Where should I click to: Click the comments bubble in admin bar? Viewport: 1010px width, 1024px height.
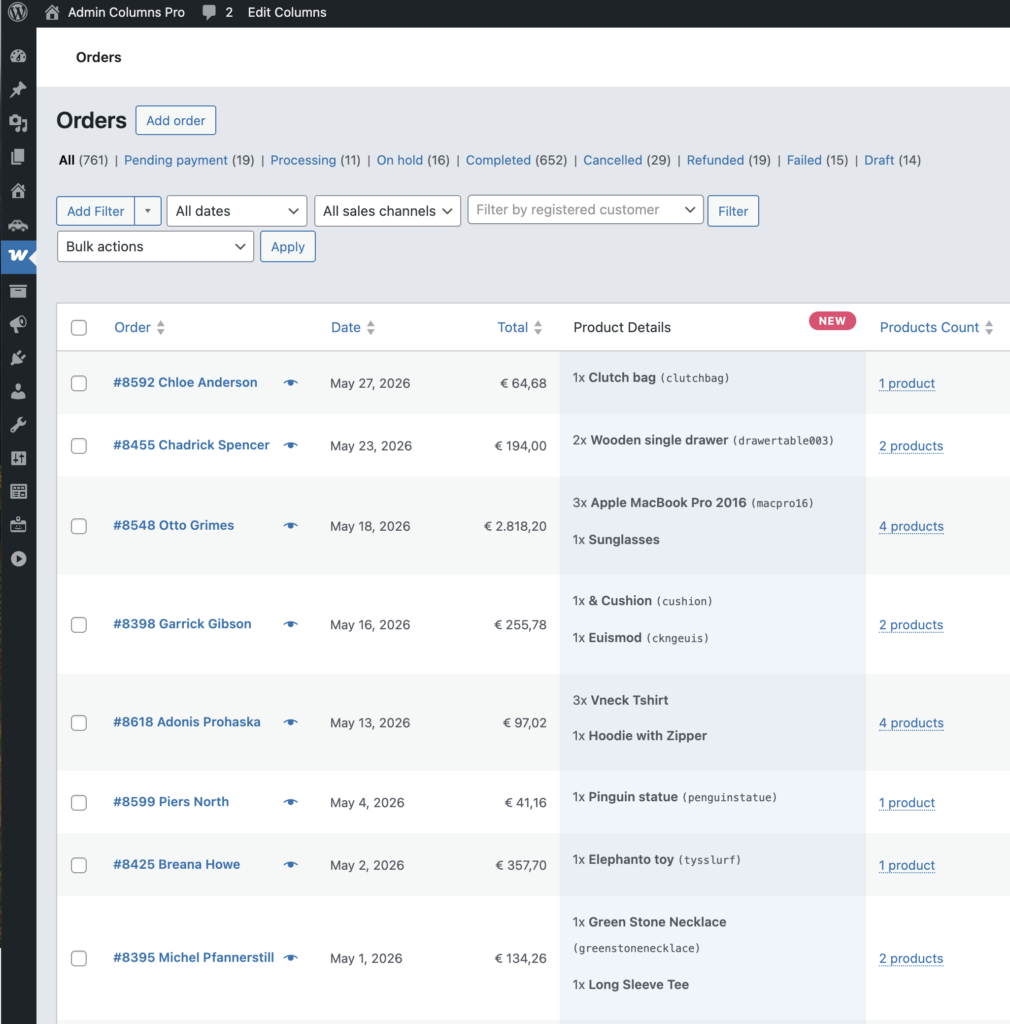217,13
